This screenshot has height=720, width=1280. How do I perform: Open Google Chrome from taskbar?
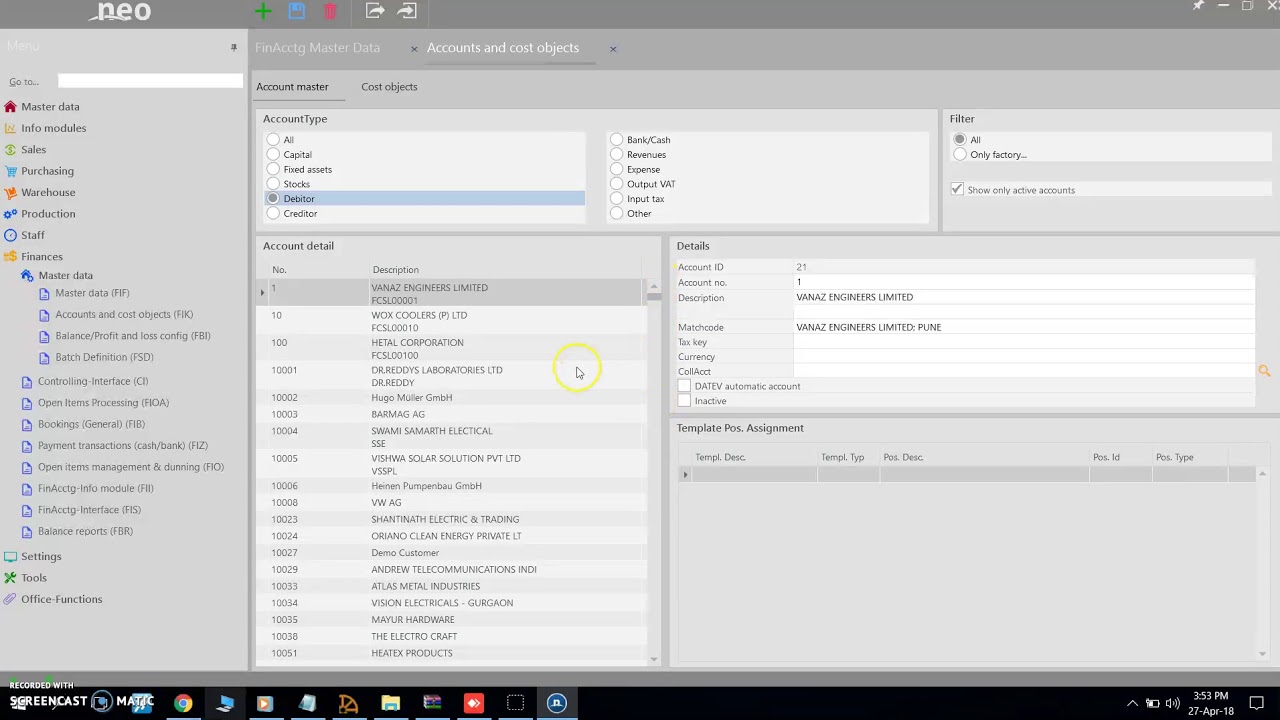coord(183,703)
